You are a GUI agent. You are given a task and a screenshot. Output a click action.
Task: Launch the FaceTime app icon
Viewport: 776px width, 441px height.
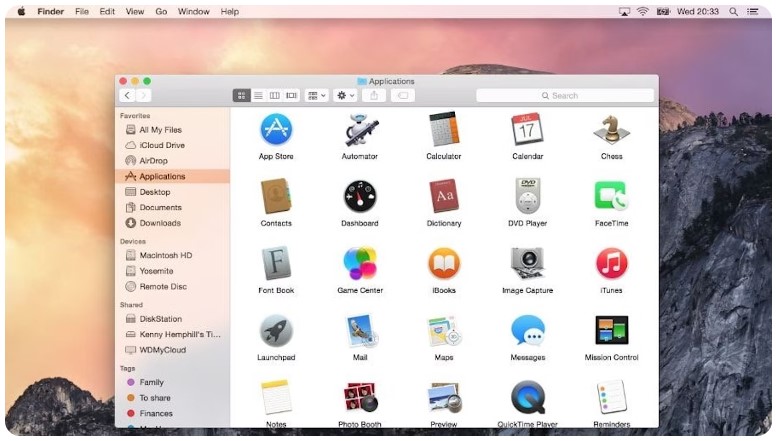click(611, 196)
